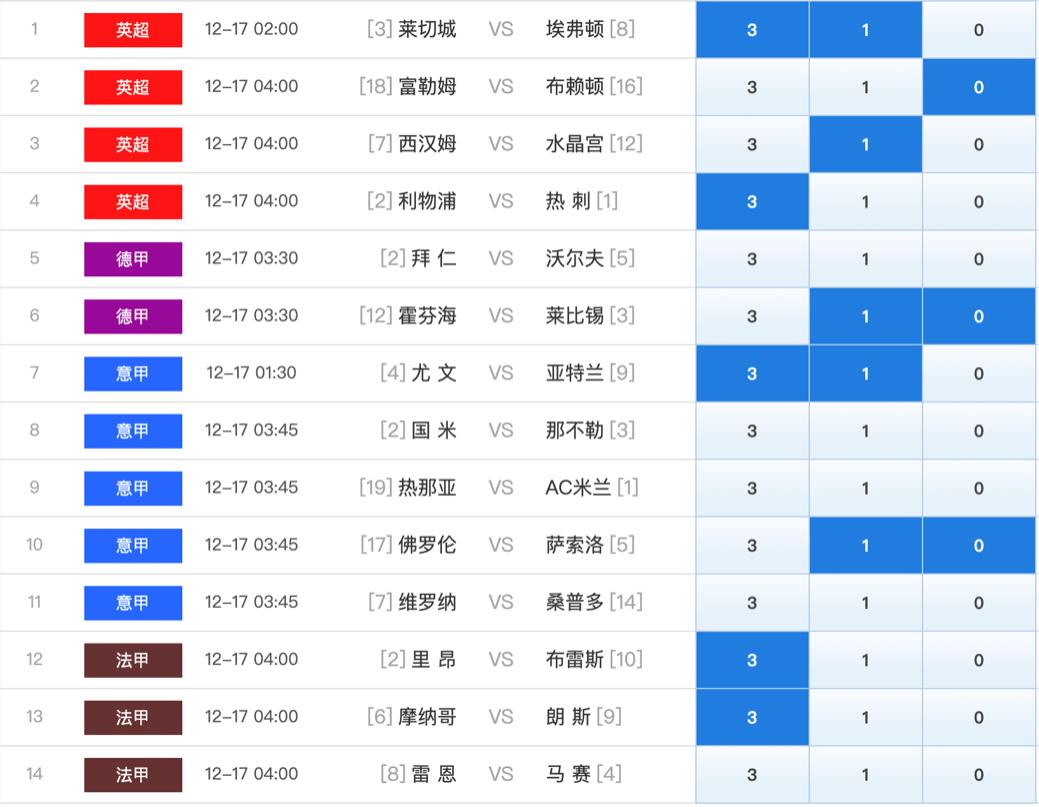Click home team name 国米
This screenshot has width=1039, height=807.
434,430
